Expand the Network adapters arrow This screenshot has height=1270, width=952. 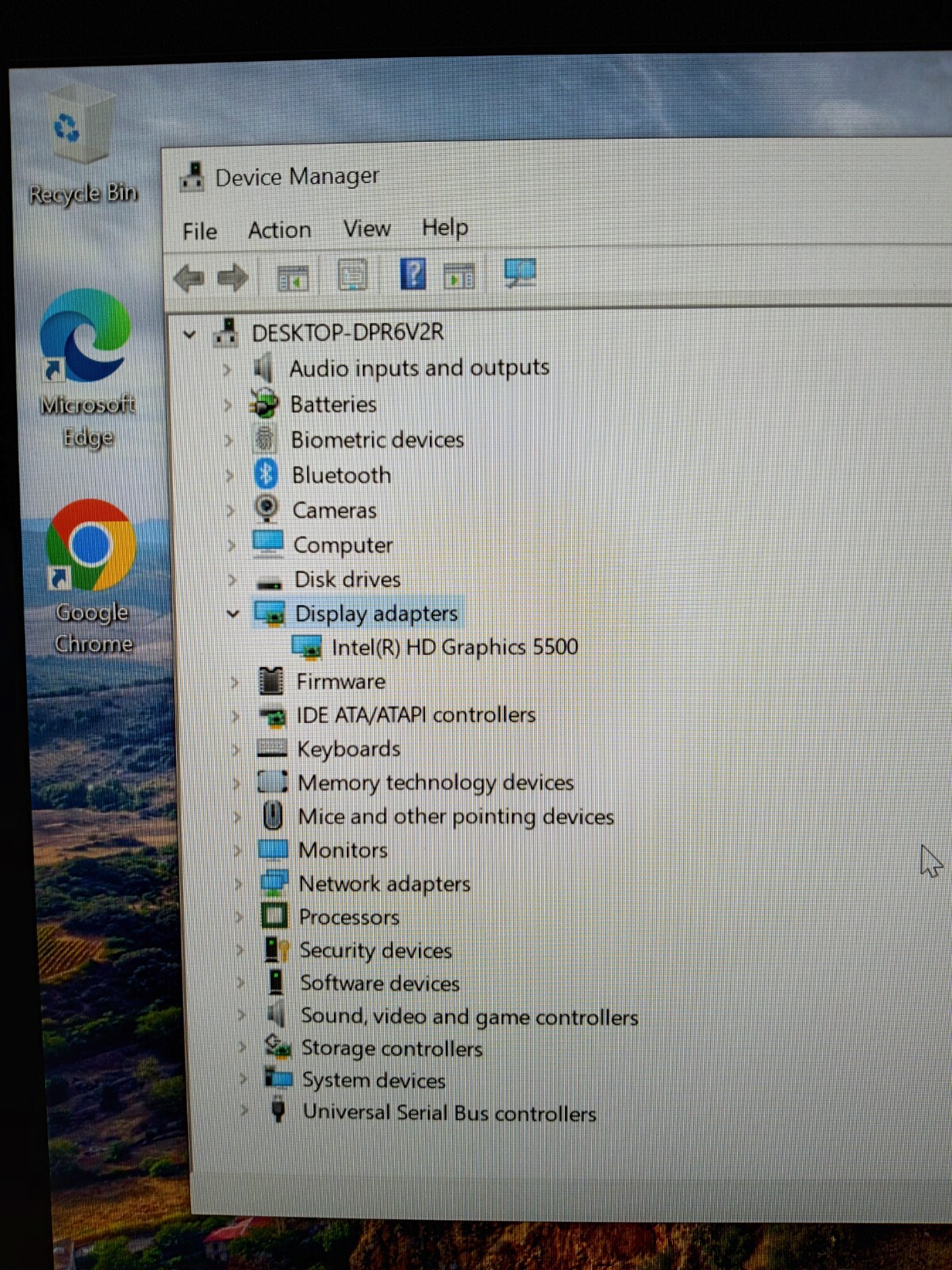click(238, 883)
